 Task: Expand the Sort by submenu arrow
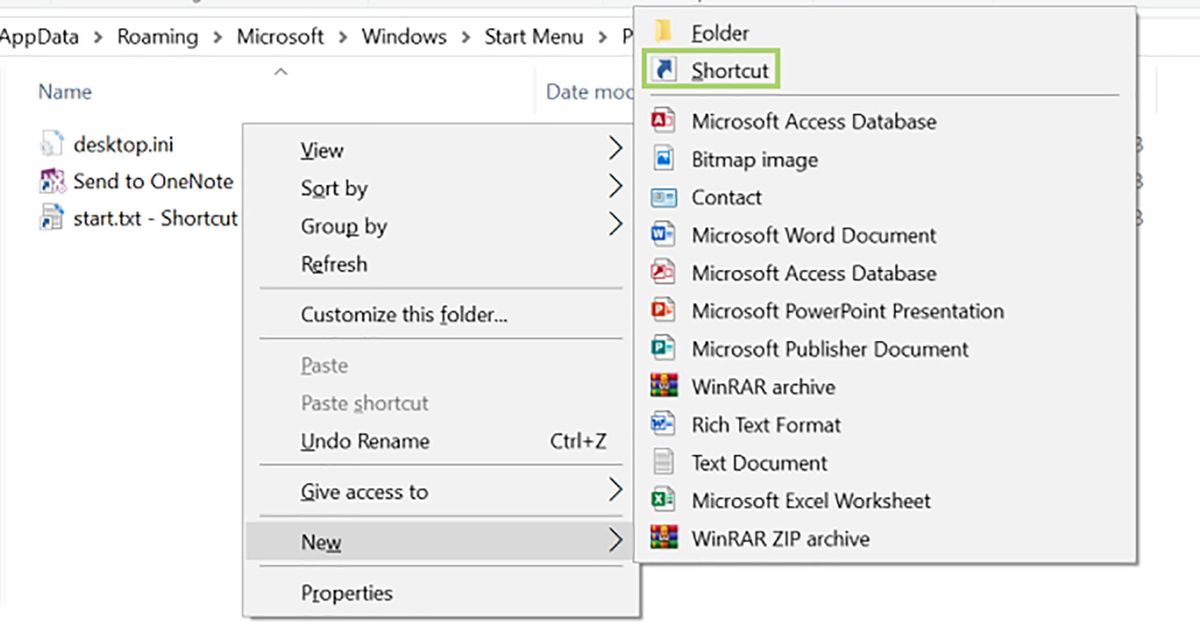point(617,188)
